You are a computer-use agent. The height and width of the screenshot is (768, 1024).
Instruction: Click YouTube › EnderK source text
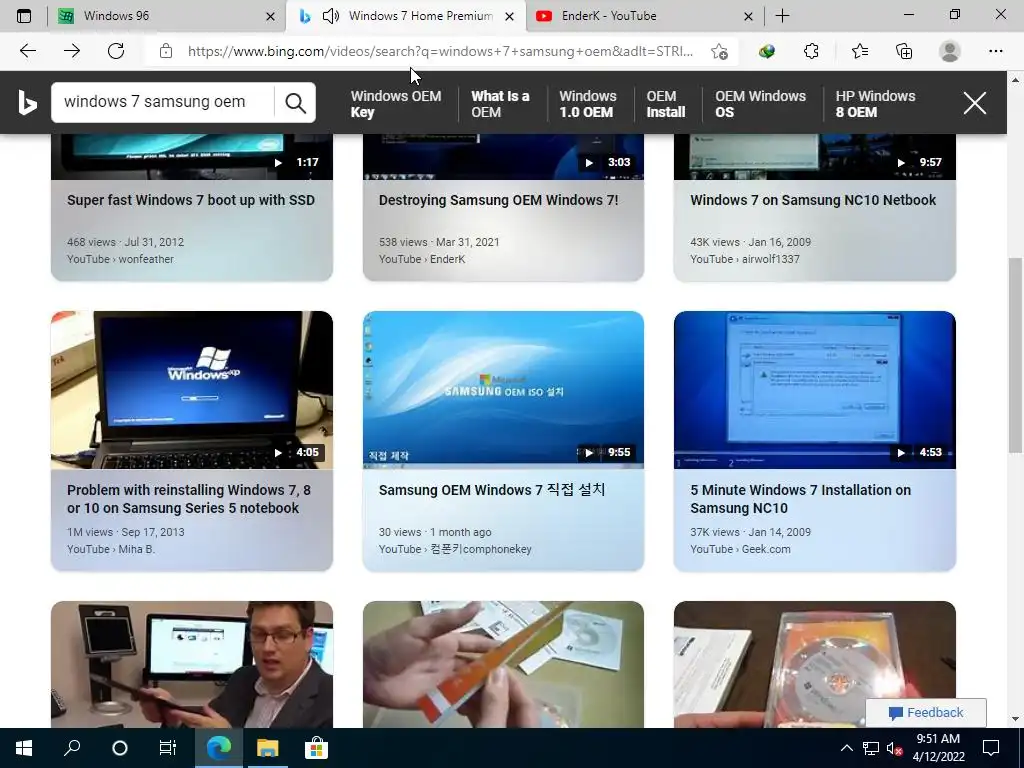click(422, 259)
